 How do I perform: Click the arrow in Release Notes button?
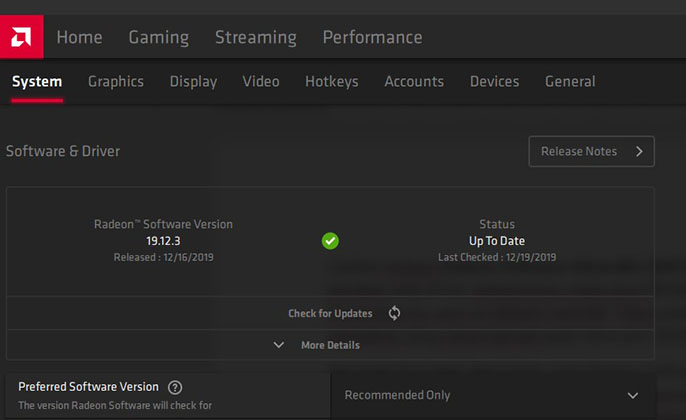point(639,151)
